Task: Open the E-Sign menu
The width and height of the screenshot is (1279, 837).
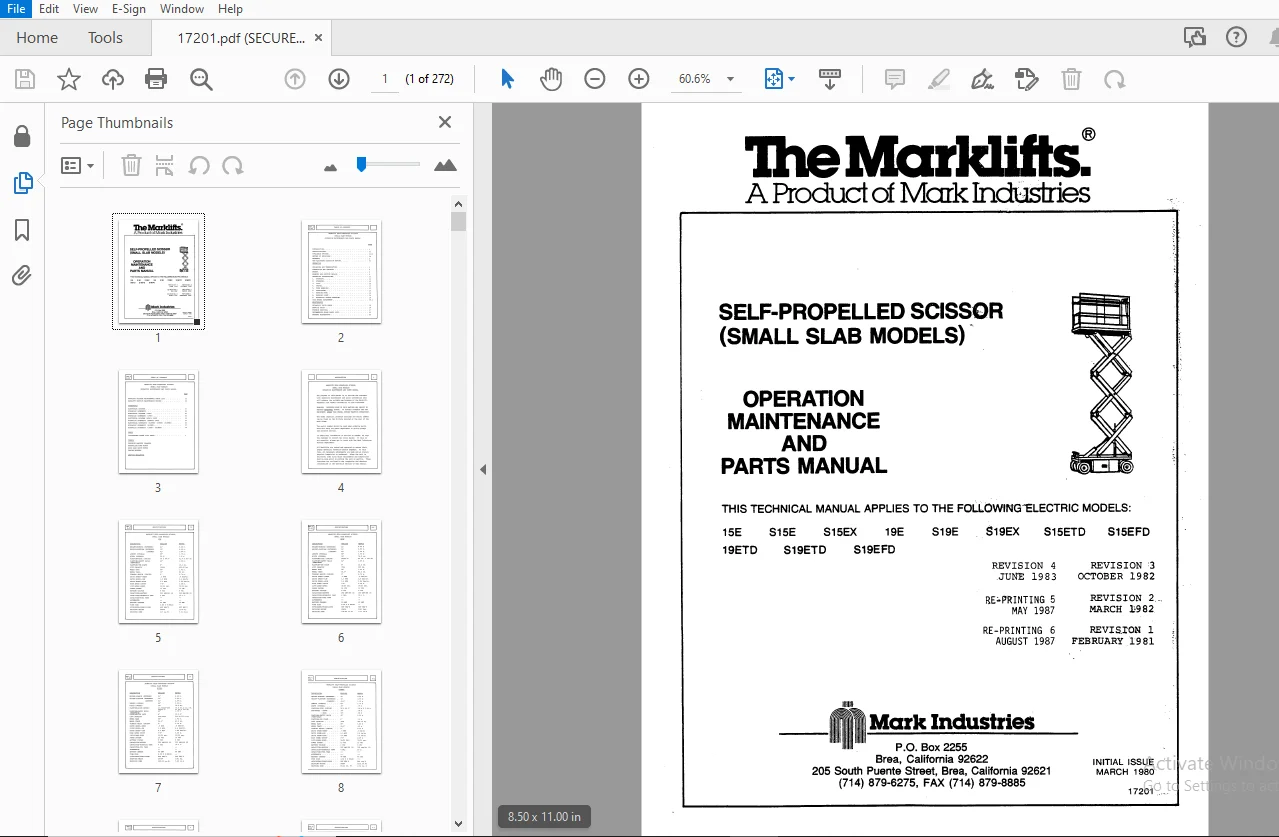Action: coord(128,9)
